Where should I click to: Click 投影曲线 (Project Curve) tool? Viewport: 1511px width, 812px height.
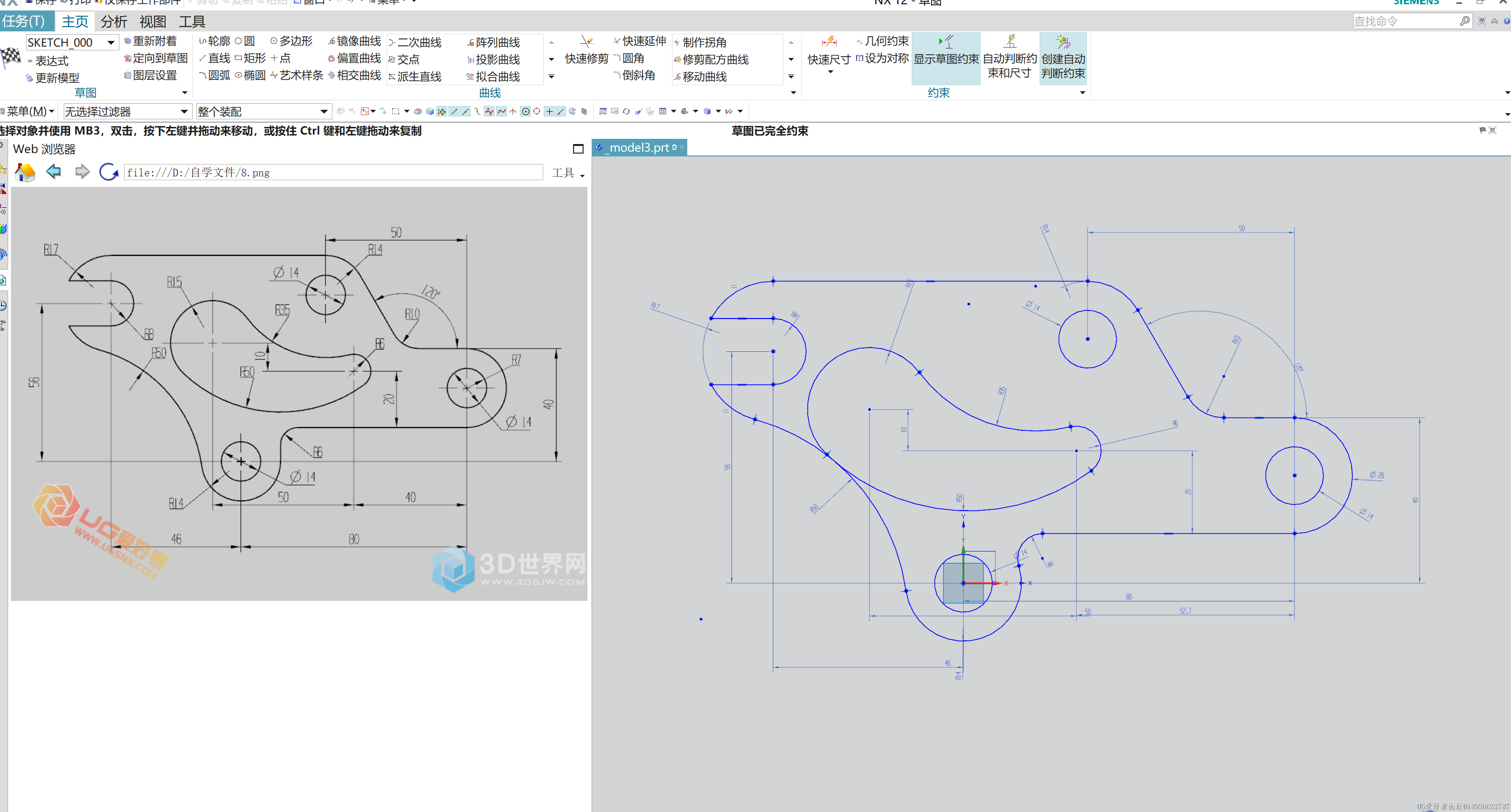point(493,59)
